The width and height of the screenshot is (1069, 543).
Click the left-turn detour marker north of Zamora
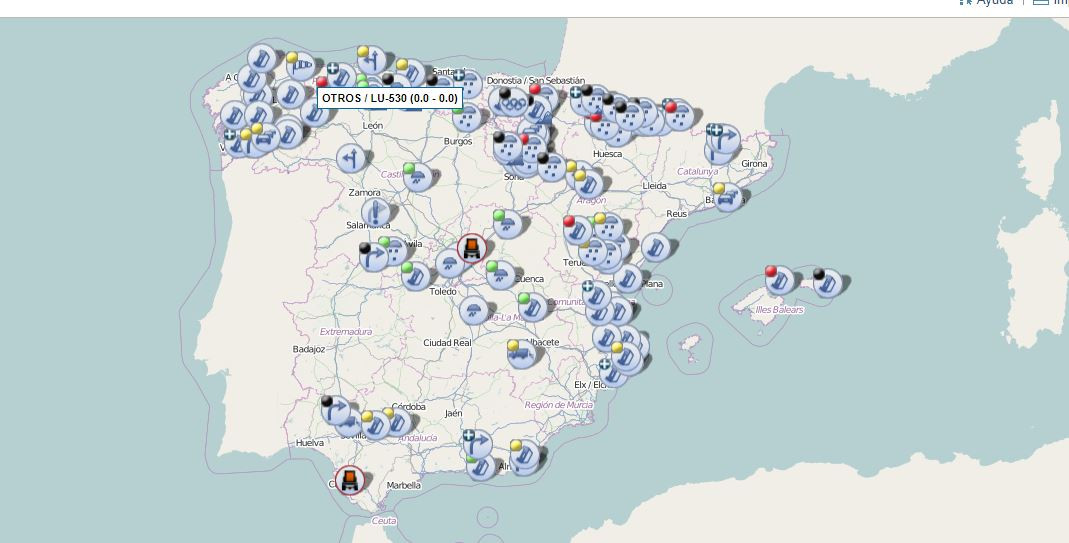pos(351,158)
